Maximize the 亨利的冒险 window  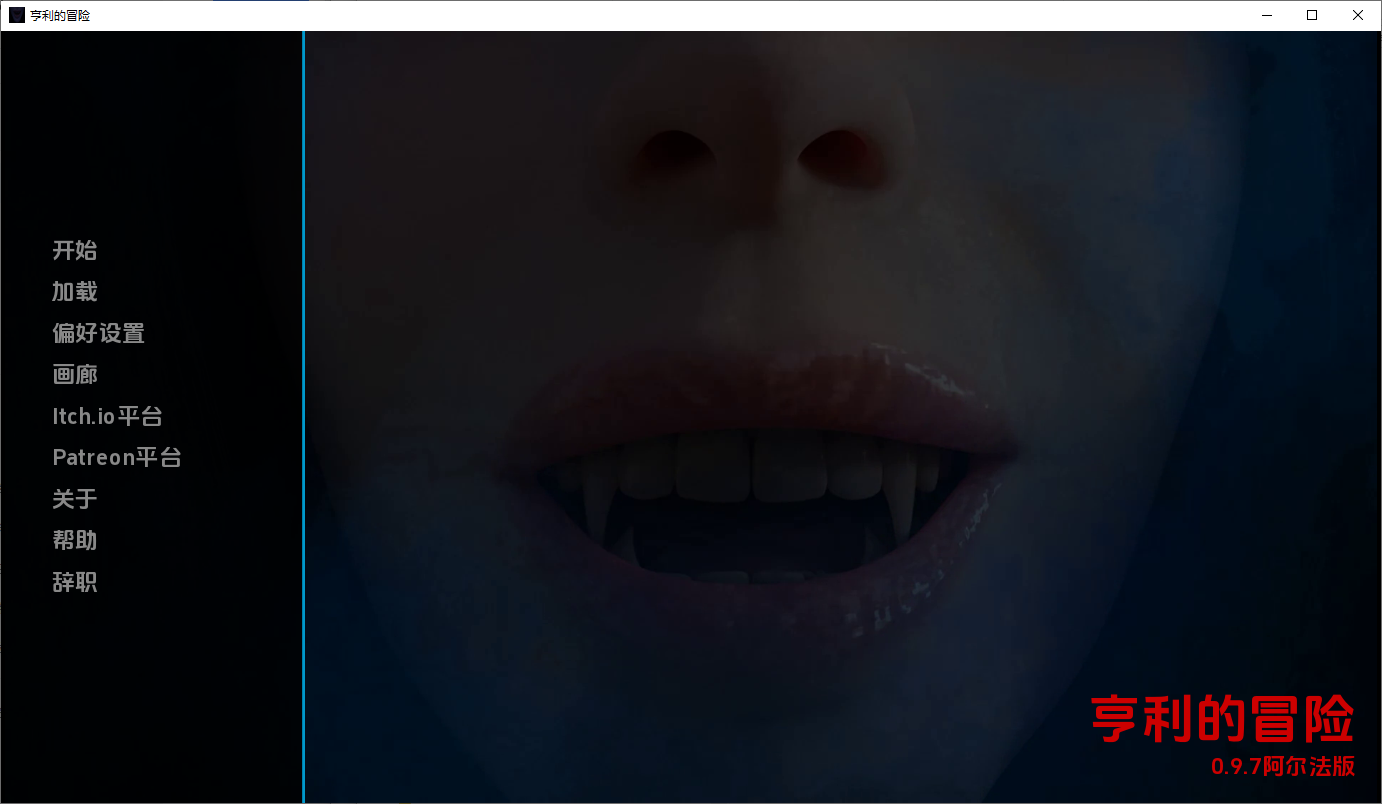(x=1312, y=15)
